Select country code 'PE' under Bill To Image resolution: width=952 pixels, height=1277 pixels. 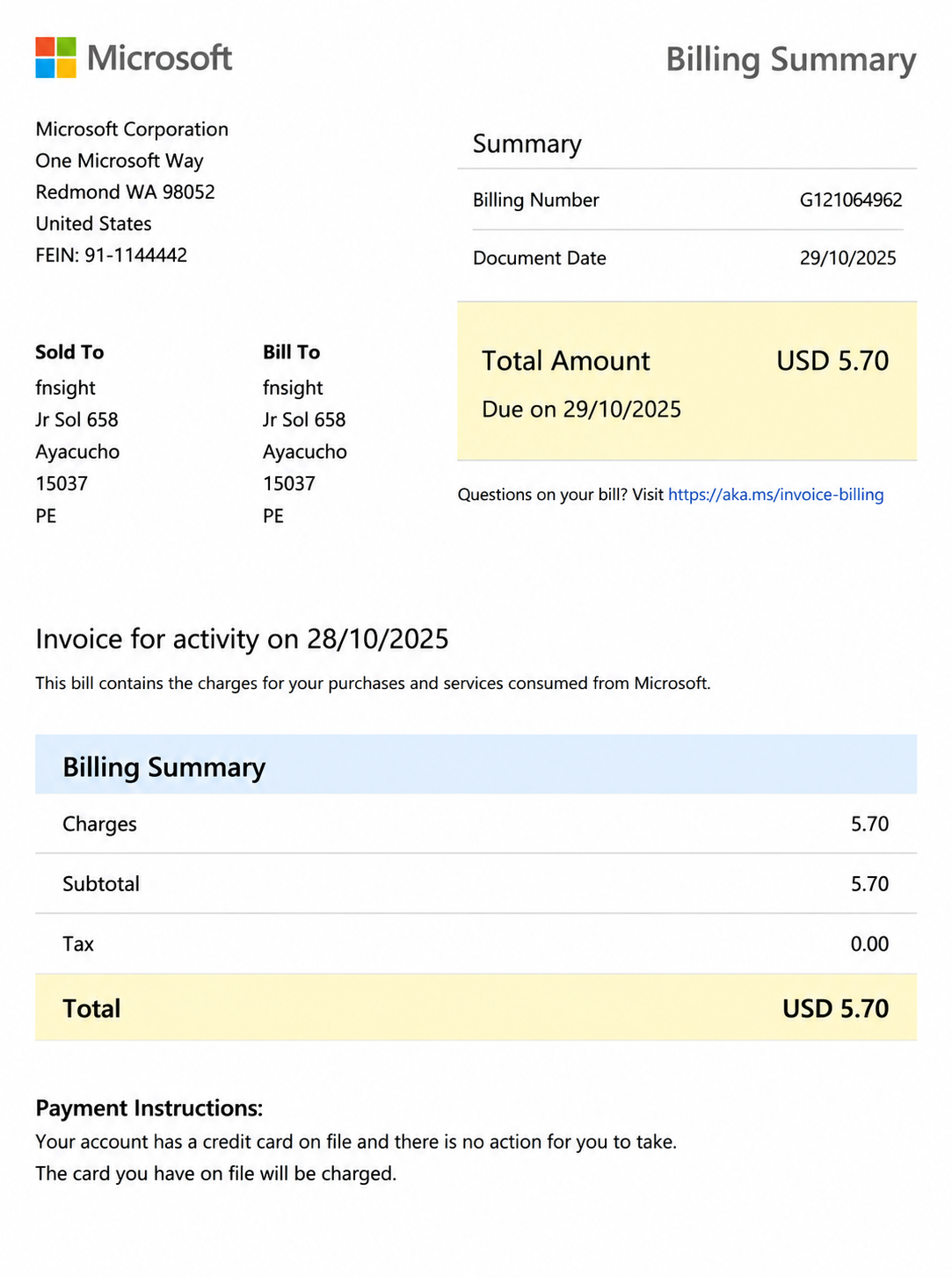click(273, 516)
